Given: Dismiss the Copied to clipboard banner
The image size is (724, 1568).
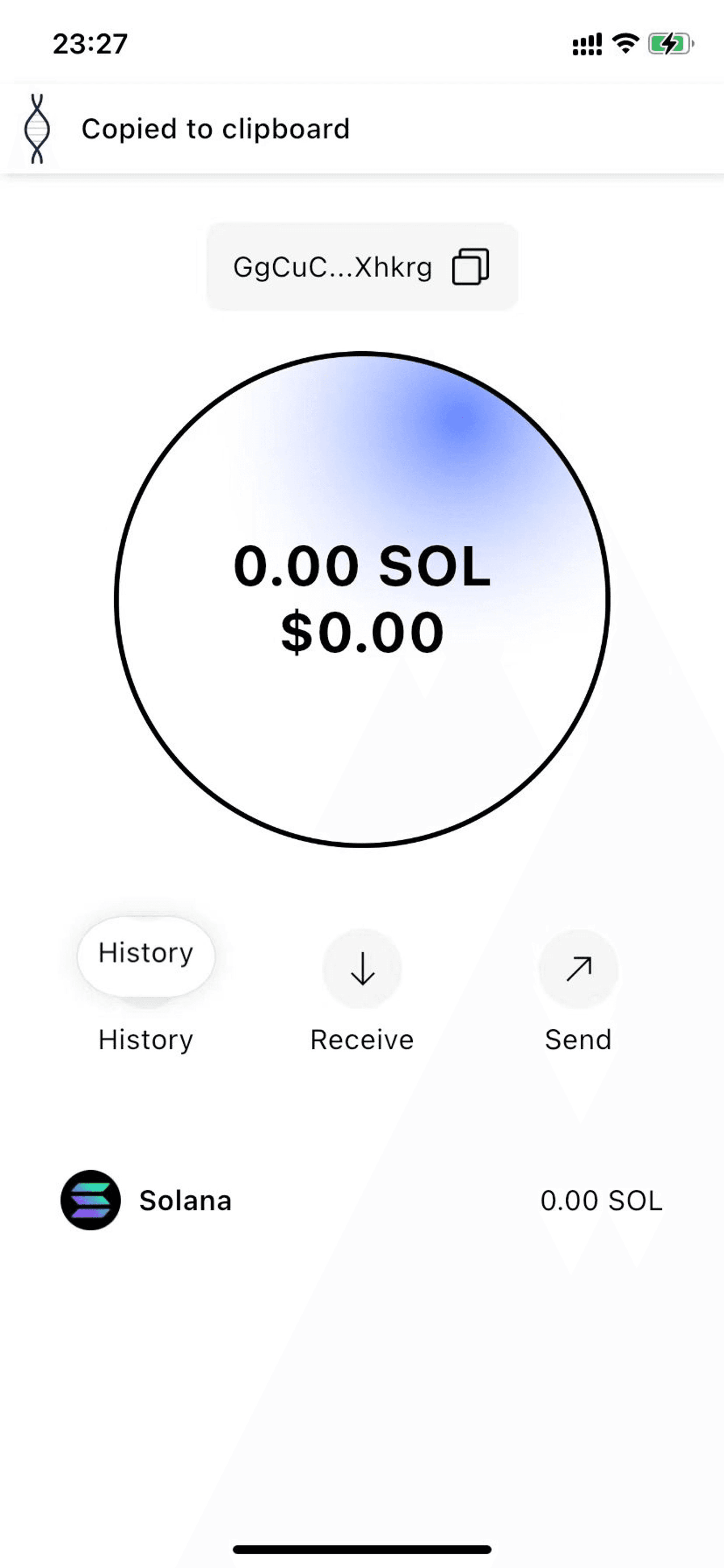Looking at the screenshot, I should point(362,129).
